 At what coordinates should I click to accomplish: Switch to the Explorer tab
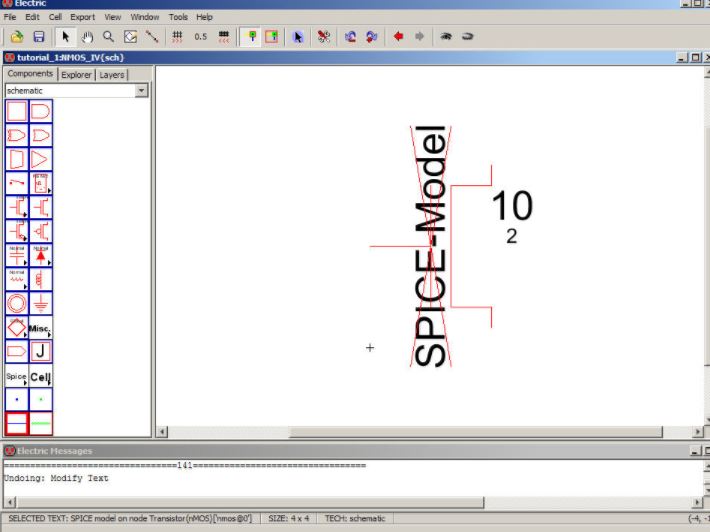(75, 75)
